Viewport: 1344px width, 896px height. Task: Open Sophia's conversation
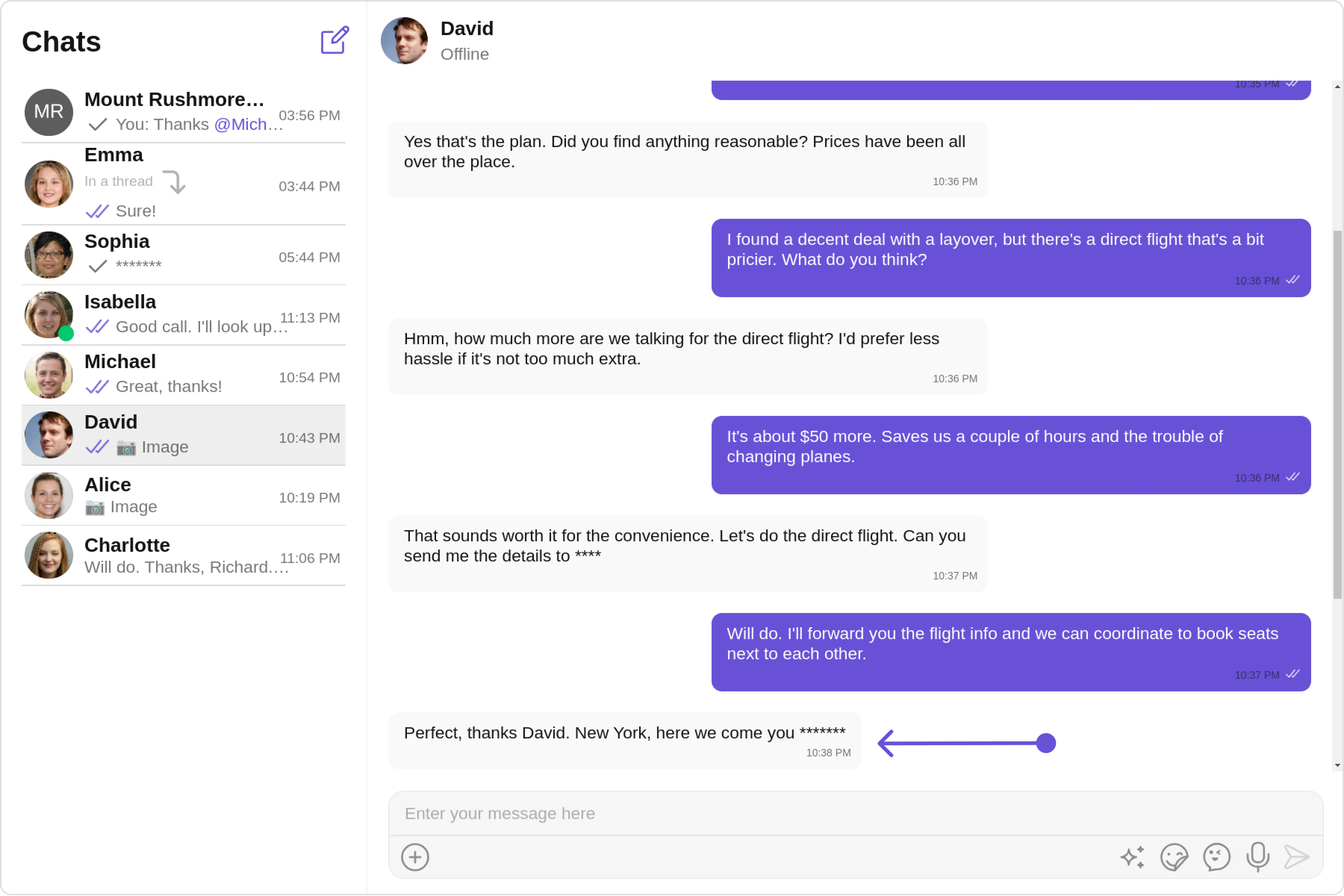(183, 255)
